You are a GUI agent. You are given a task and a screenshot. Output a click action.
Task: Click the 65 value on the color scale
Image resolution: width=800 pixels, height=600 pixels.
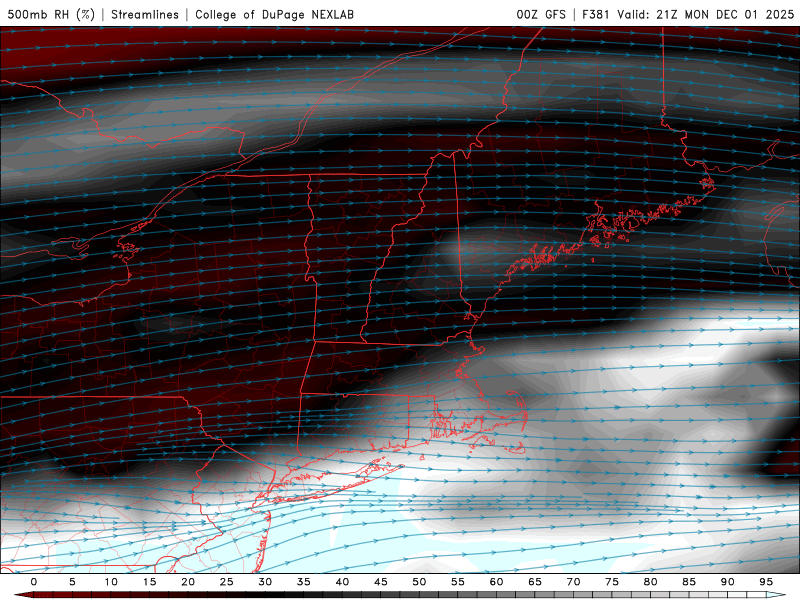point(535,582)
